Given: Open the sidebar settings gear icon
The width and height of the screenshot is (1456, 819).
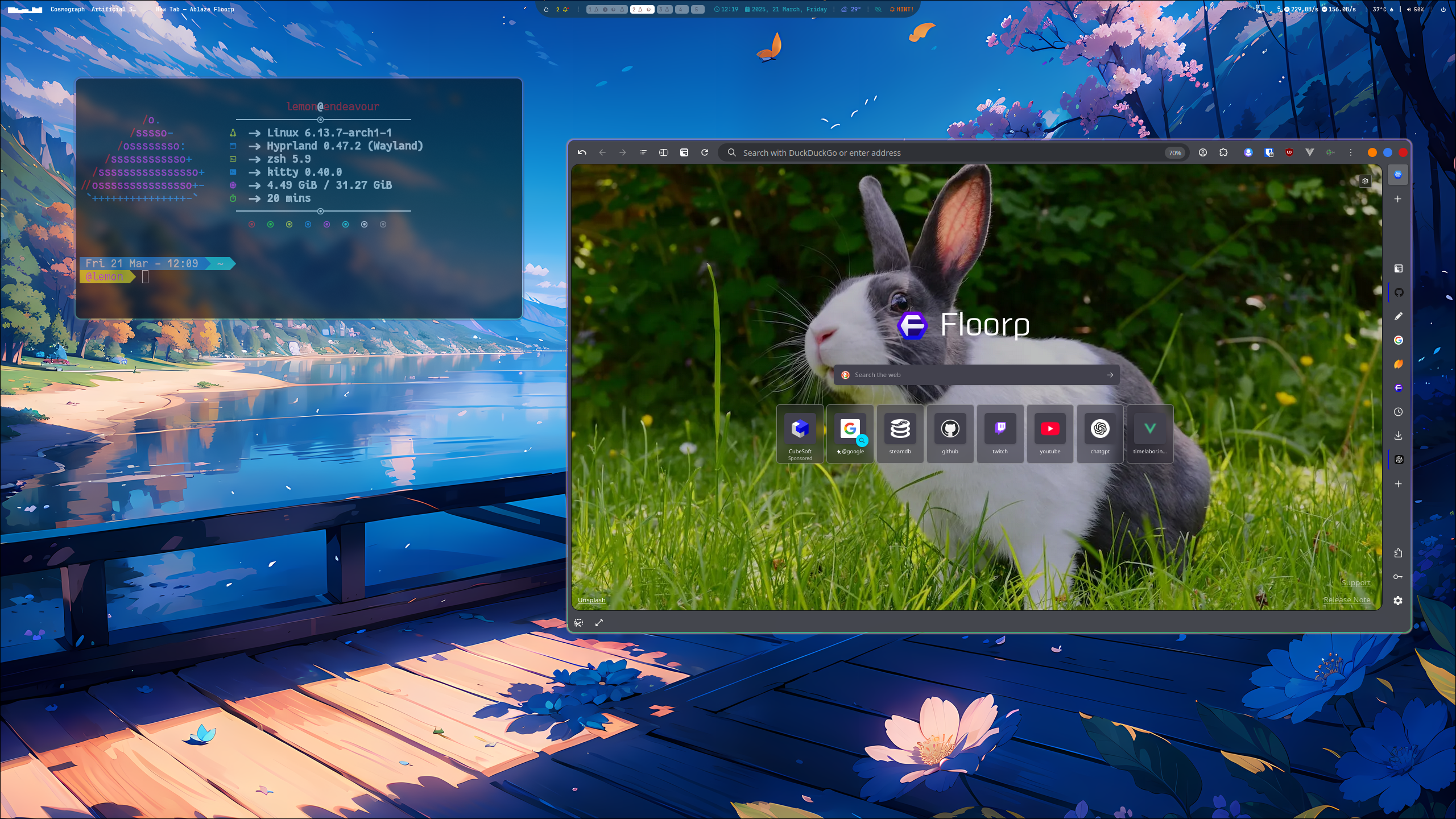Looking at the screenshot, I should 1398,601.
